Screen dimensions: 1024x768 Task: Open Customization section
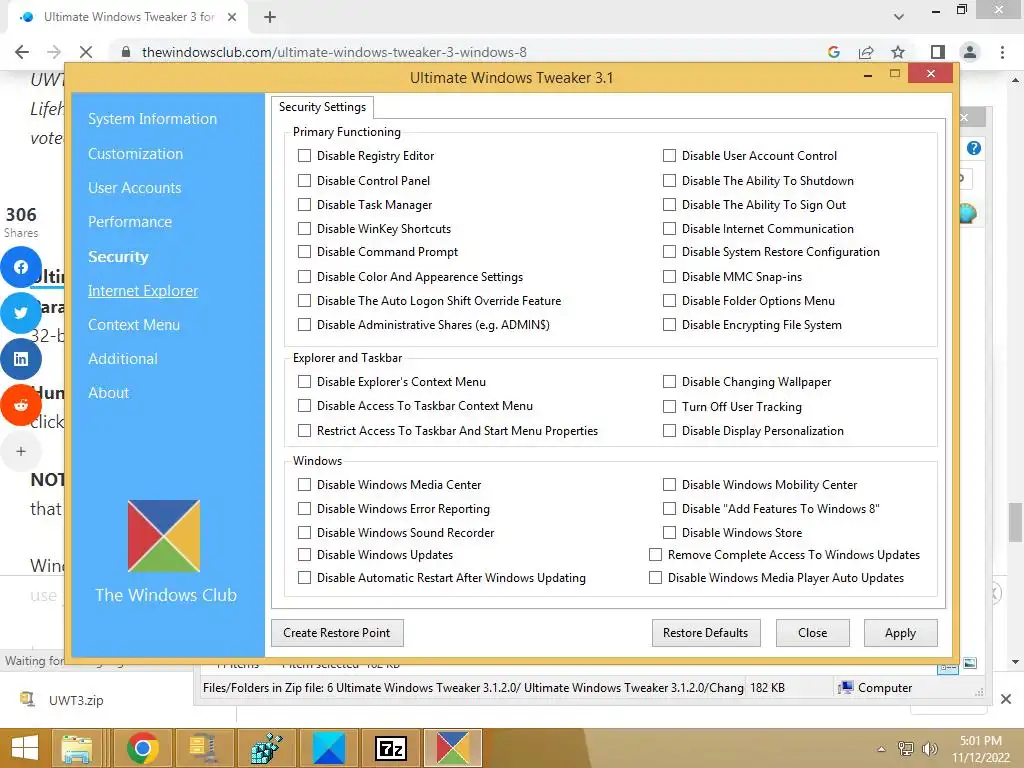pyautogui.click(x=135, y=154)
